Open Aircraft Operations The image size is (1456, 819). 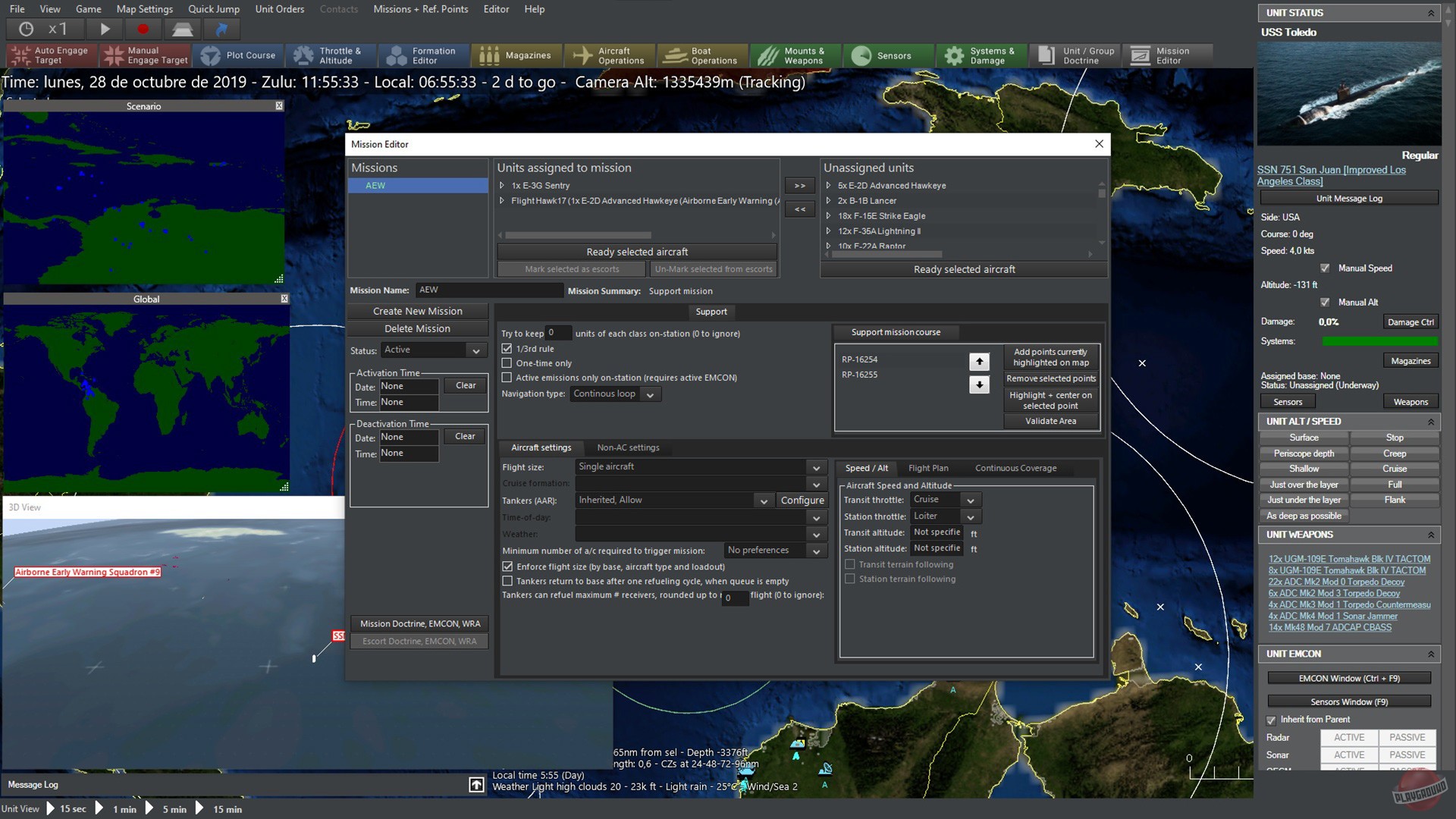click(x=610, y=55)
